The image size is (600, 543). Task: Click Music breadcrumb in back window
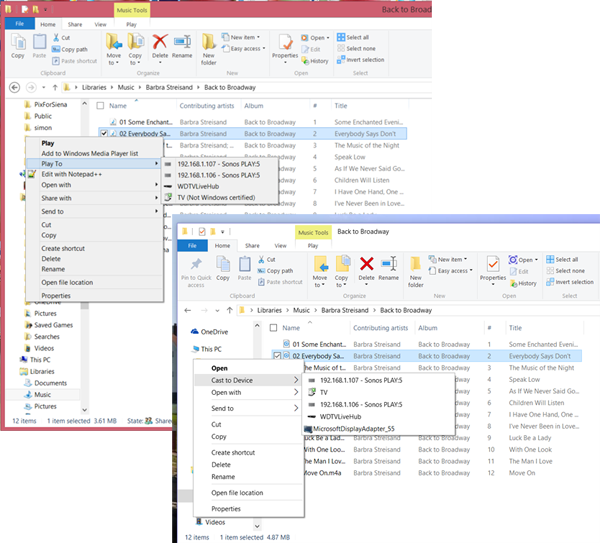pyautogui.click(x=126, y=88)
